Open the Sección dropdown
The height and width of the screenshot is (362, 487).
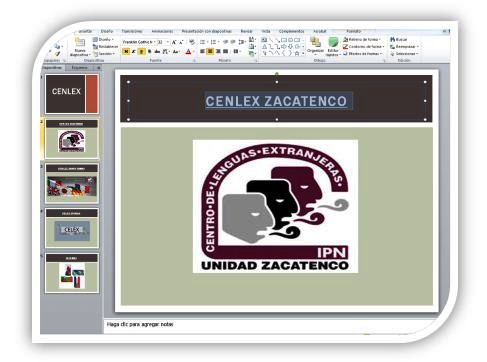pos(105,54)
